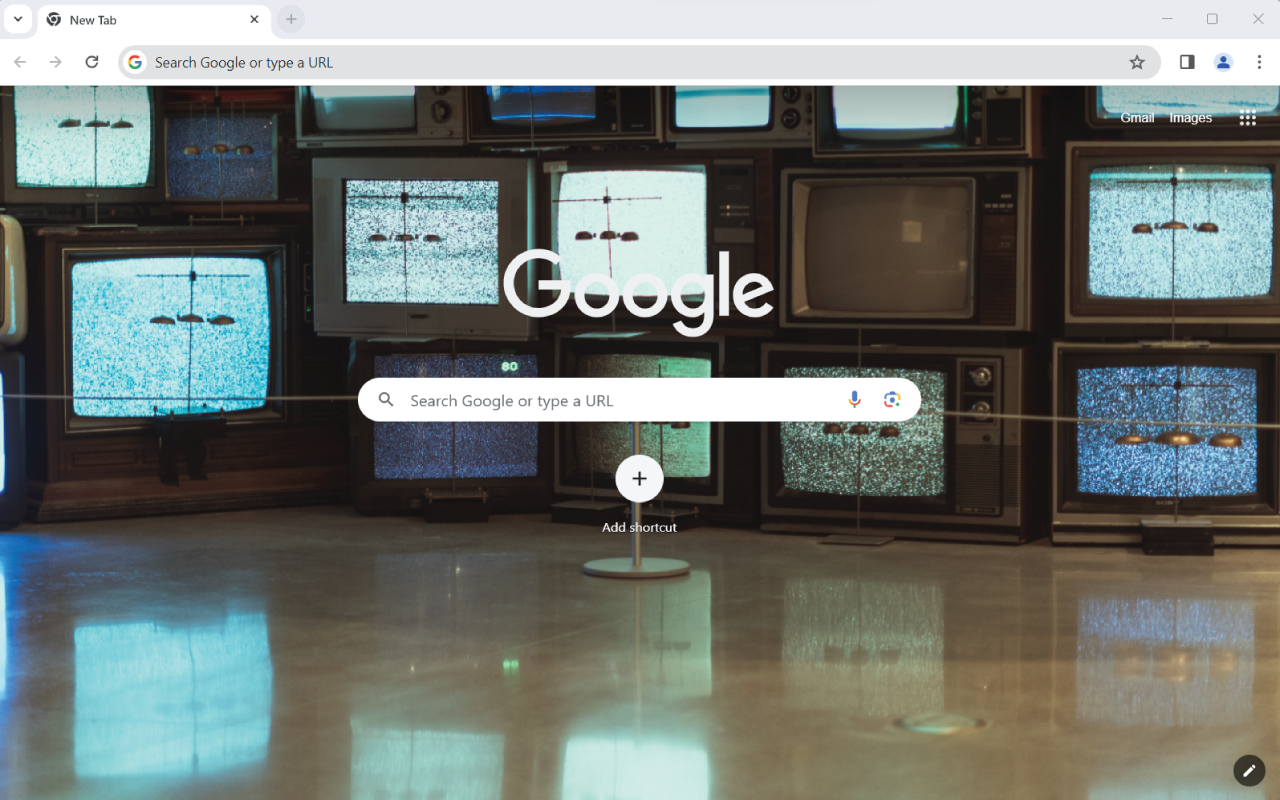Customize this page with pencil button
This screenshot has height=800, width=1280.
click(1248, 770)
